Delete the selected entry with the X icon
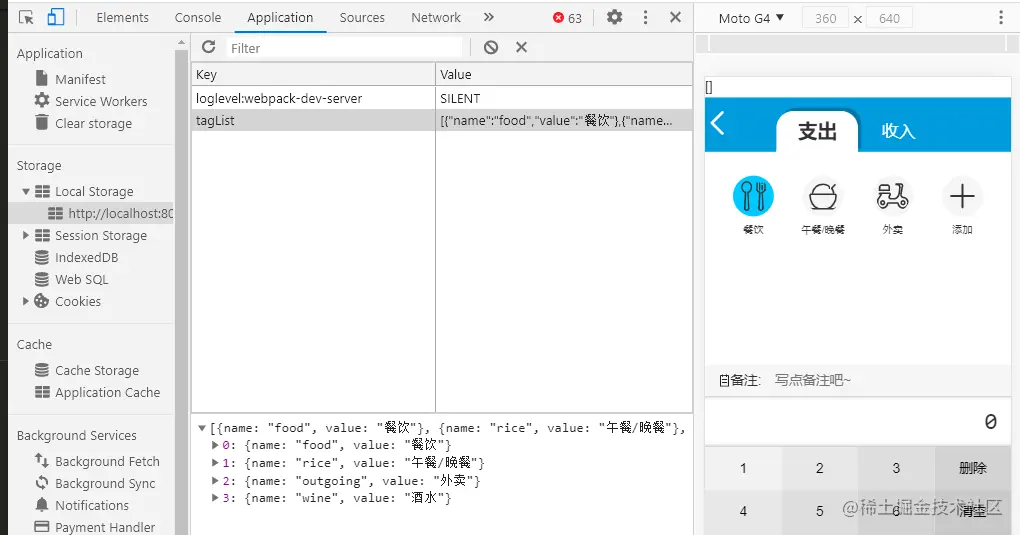This screenshot has width=1020, height=535. 521,47
